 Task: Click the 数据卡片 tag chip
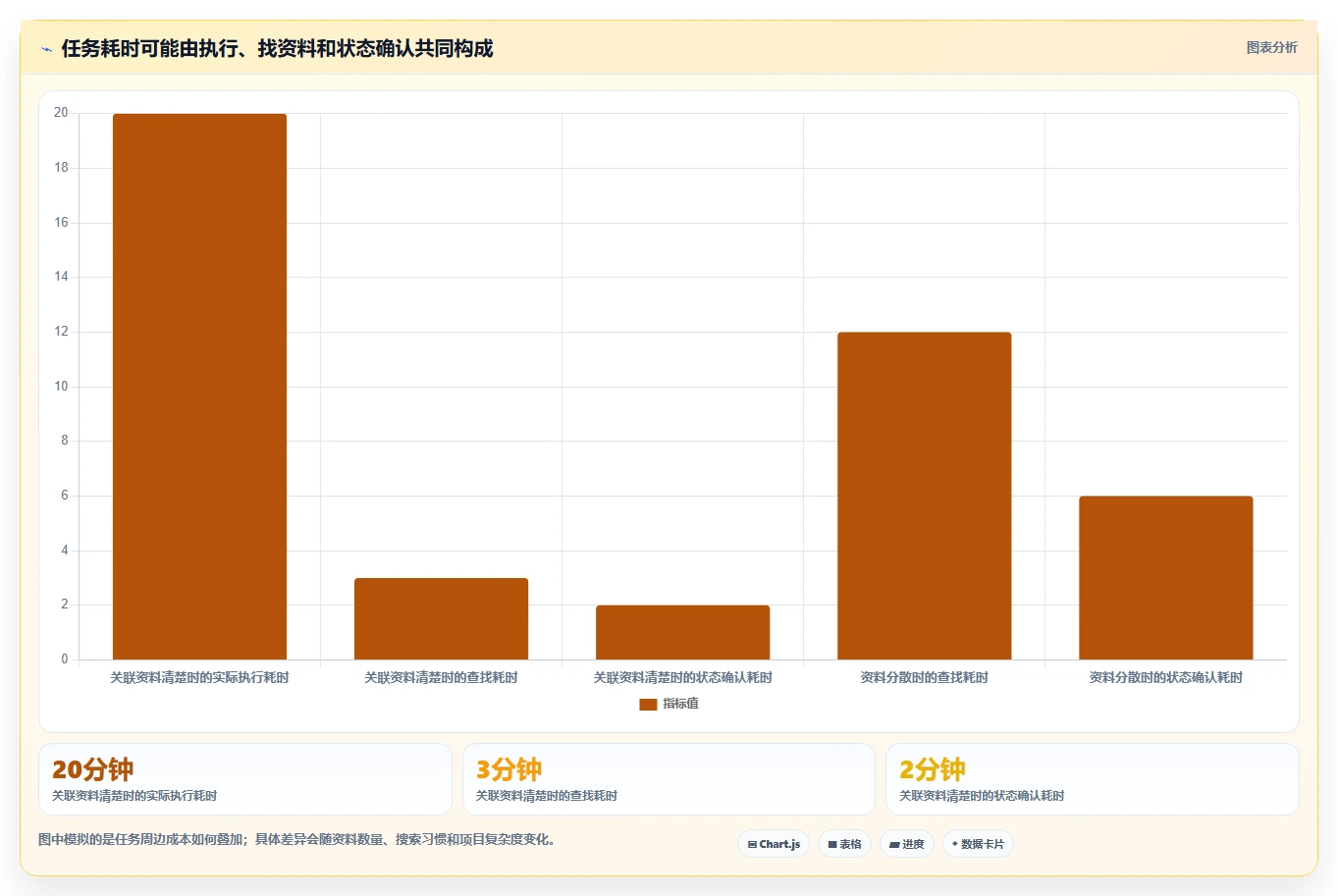click(978, 844)
